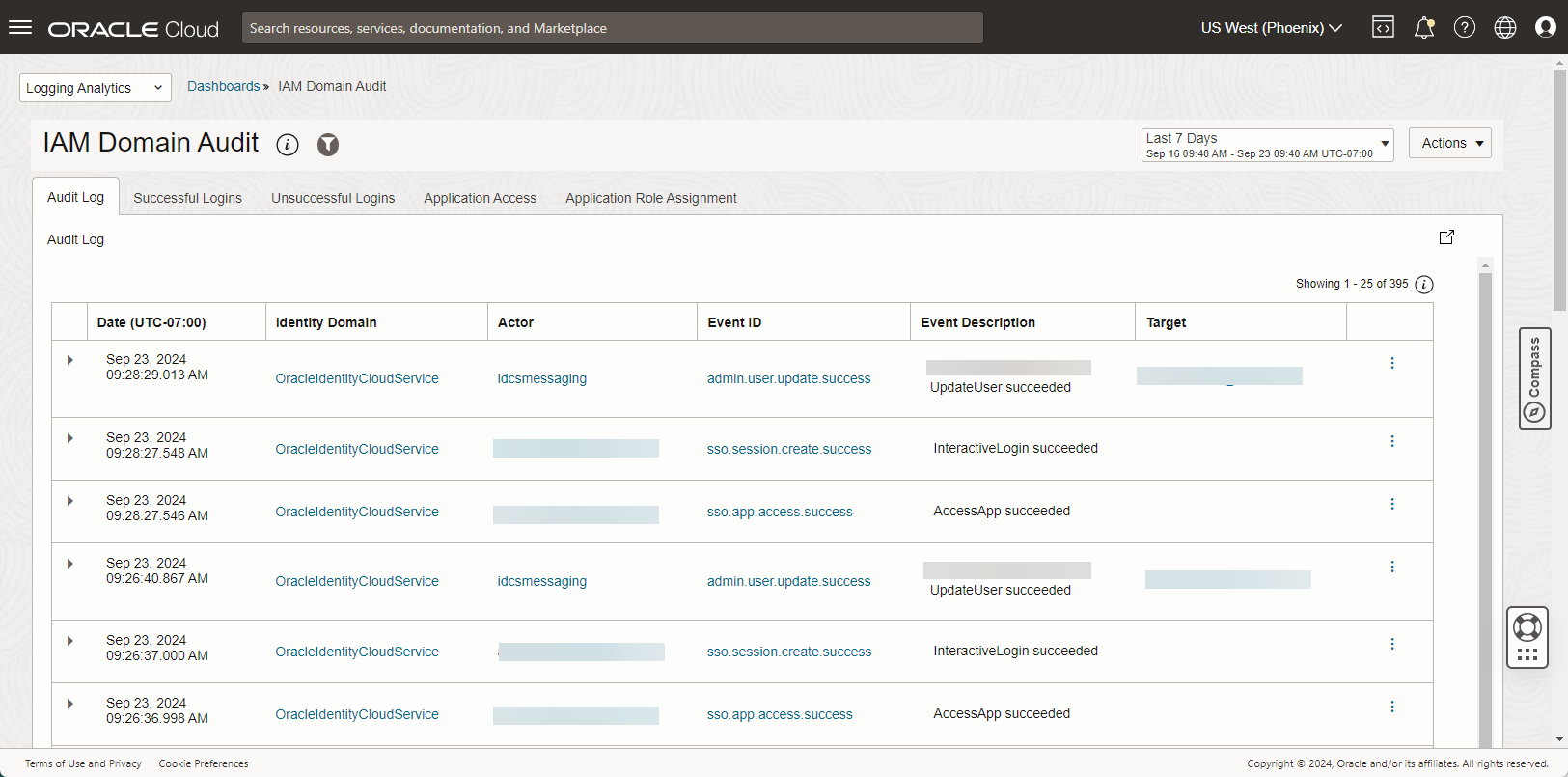The height and width of the screenshot is (777, 1568).
Task: Open the Cloud Shell developer tools icon
Action: pyautogui.click(x=1383, y=27)
